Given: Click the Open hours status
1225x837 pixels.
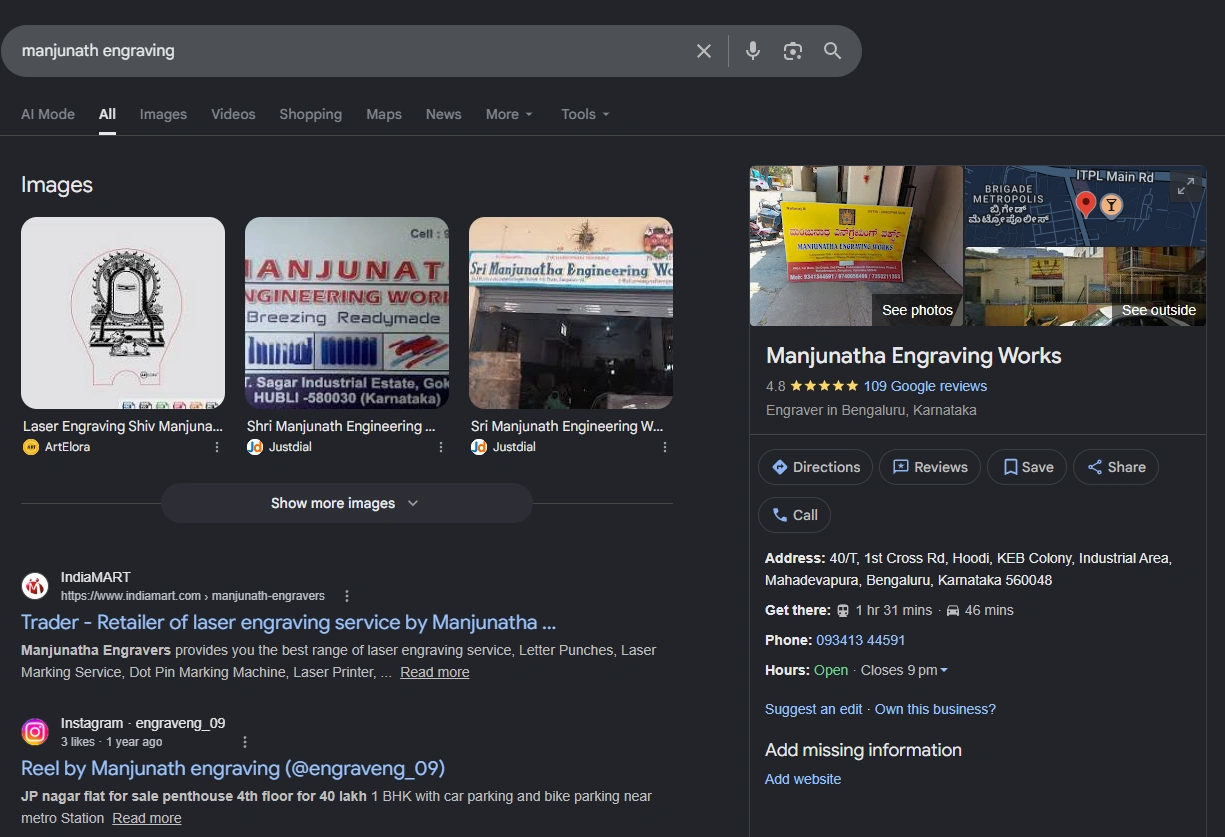Looking at the screenshot, I should 831,670.
